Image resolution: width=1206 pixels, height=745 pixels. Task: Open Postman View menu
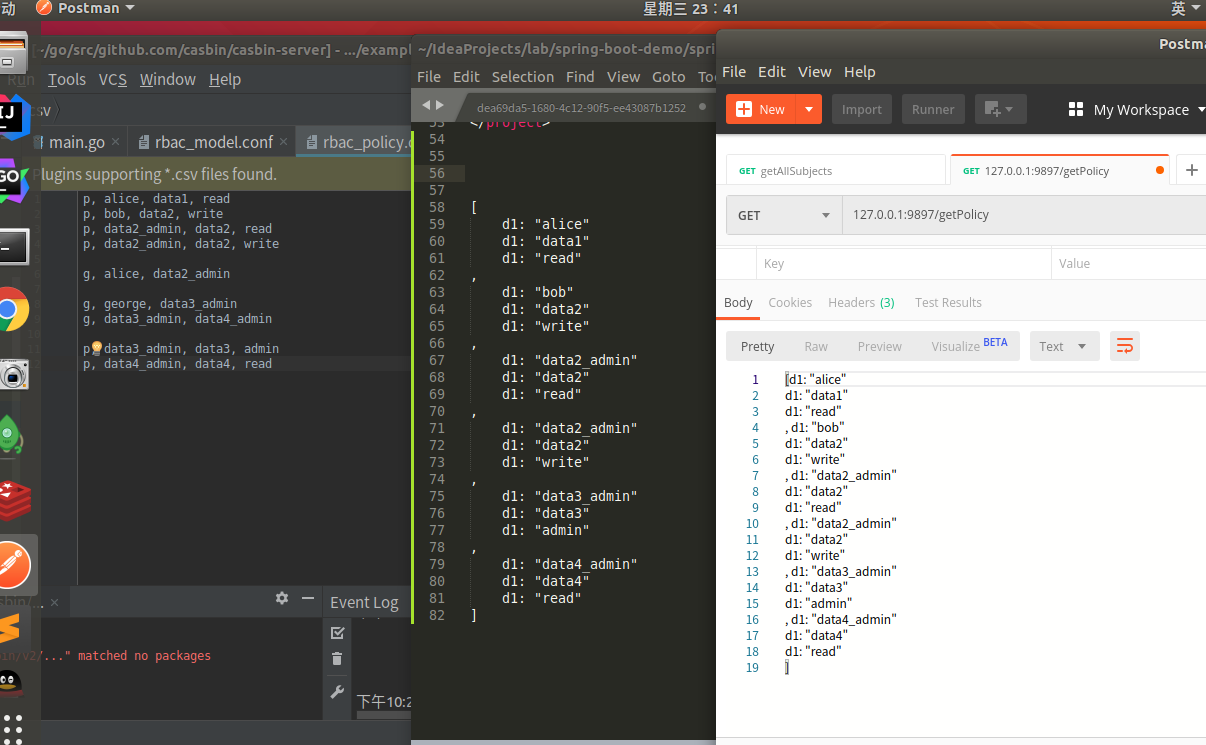814,72
